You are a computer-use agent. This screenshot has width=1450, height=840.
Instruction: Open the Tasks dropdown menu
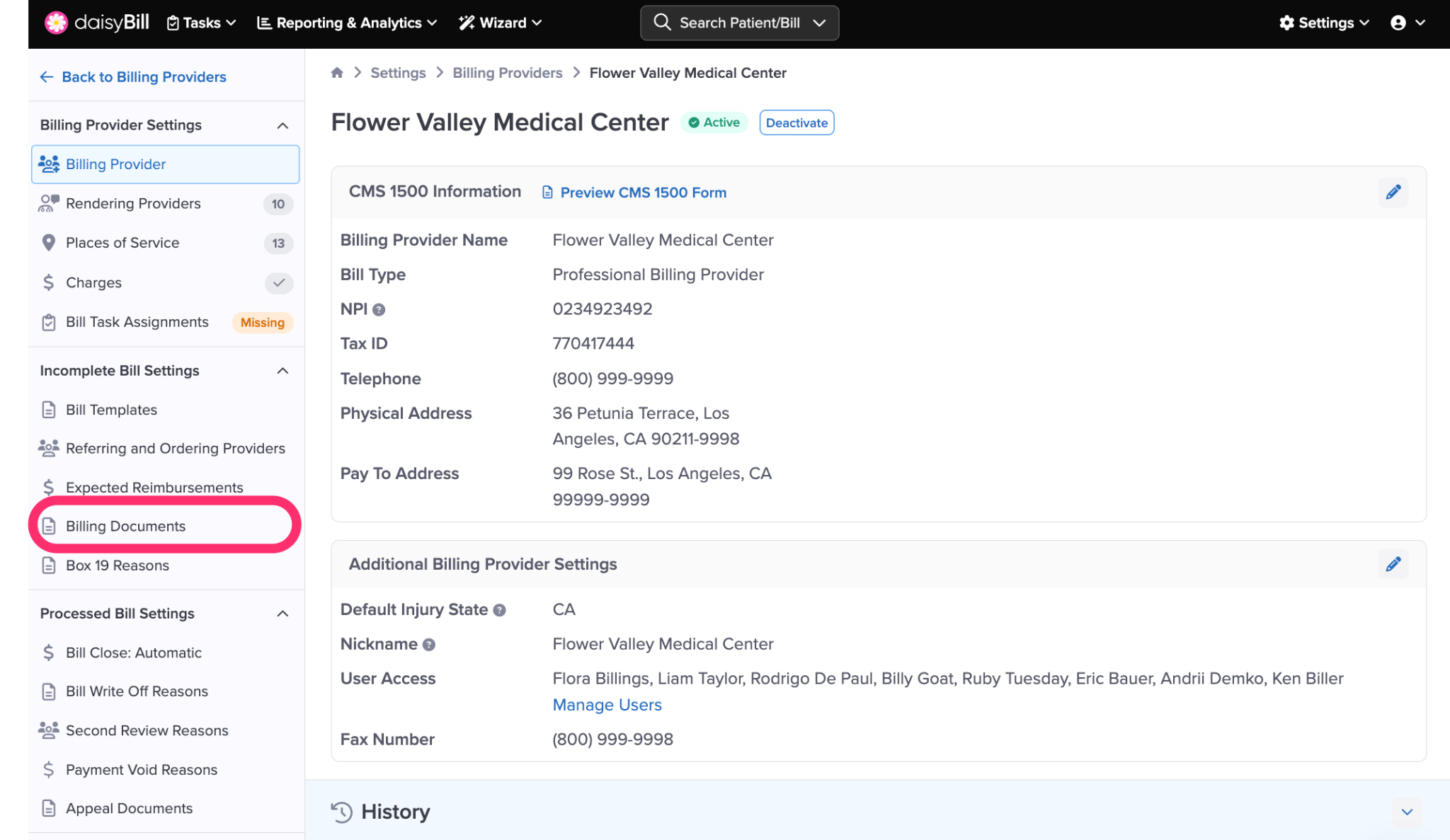click(x=201, y=23)
